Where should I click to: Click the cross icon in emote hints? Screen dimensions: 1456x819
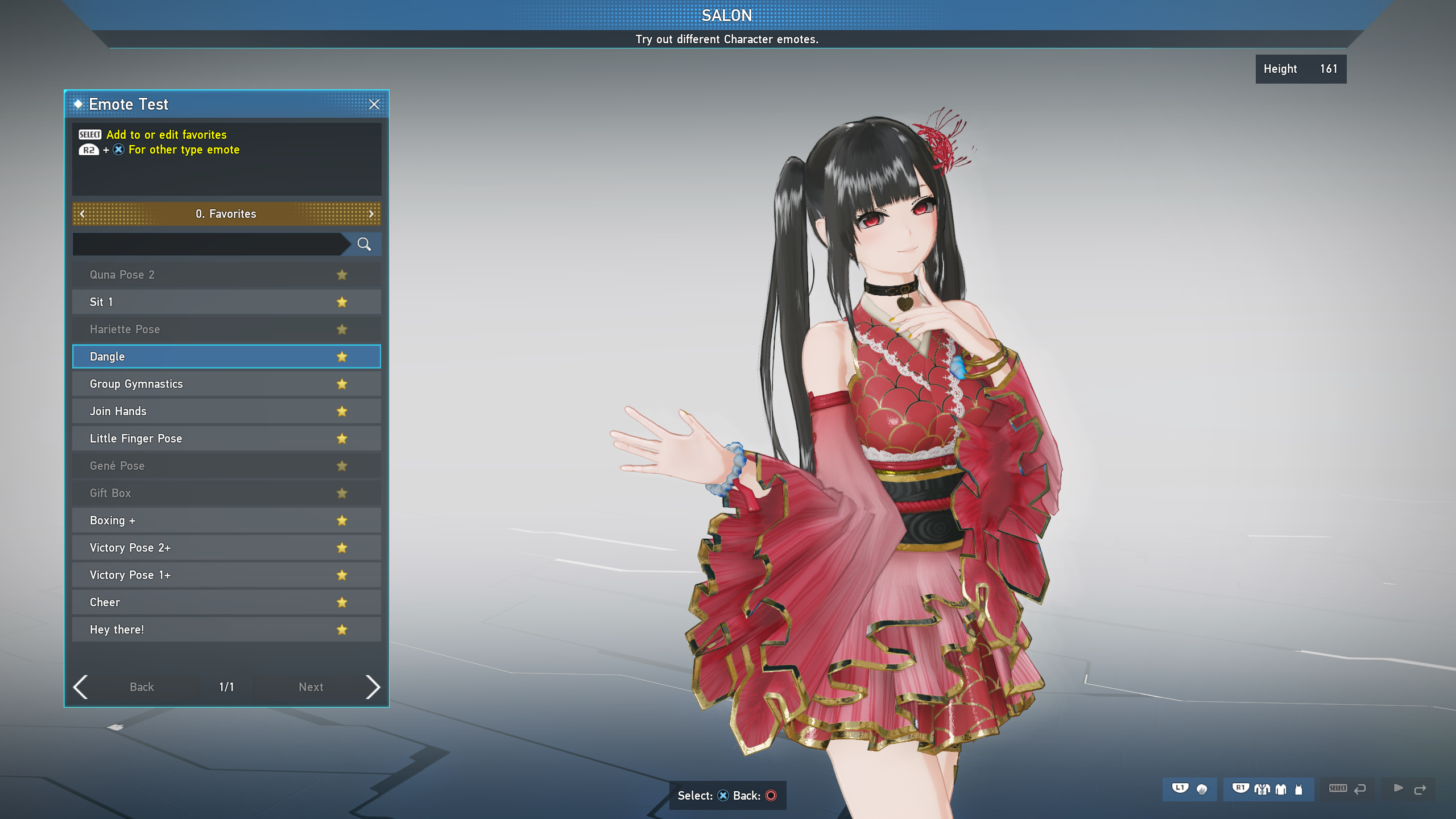click(x=118, y=150)
